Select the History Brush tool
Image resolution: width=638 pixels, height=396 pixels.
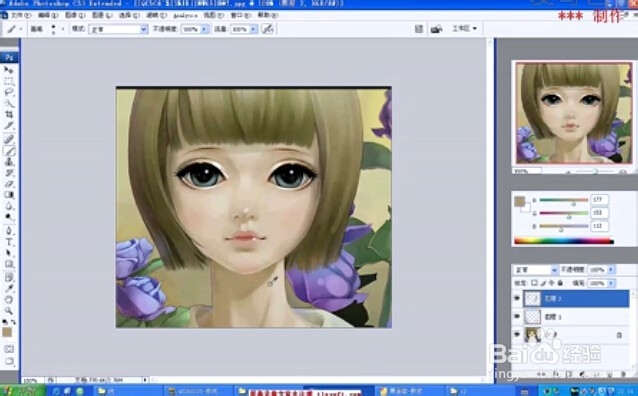pos(9,173)
